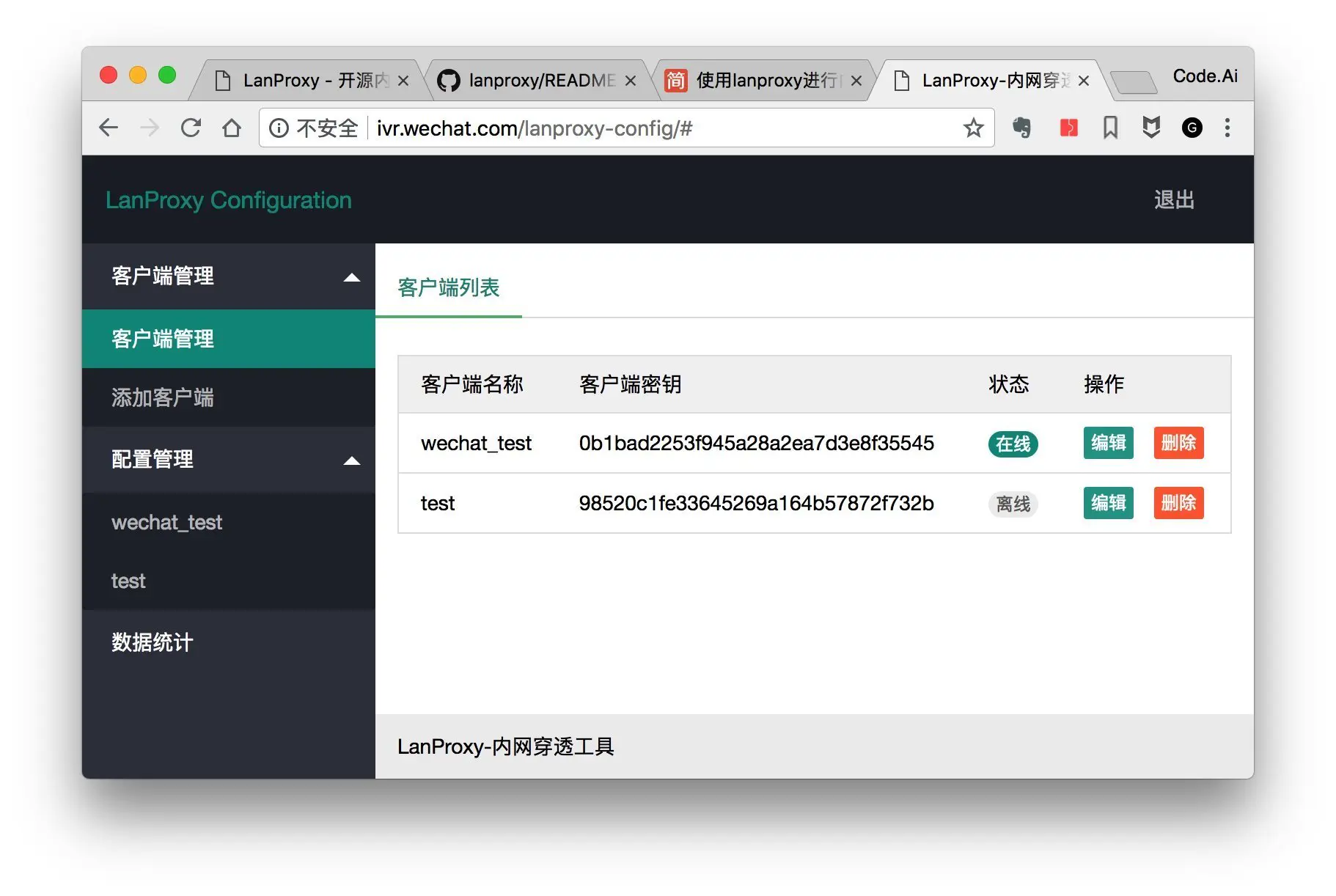Click the bookmark-ribbon extension icon

click(1109, 128)
